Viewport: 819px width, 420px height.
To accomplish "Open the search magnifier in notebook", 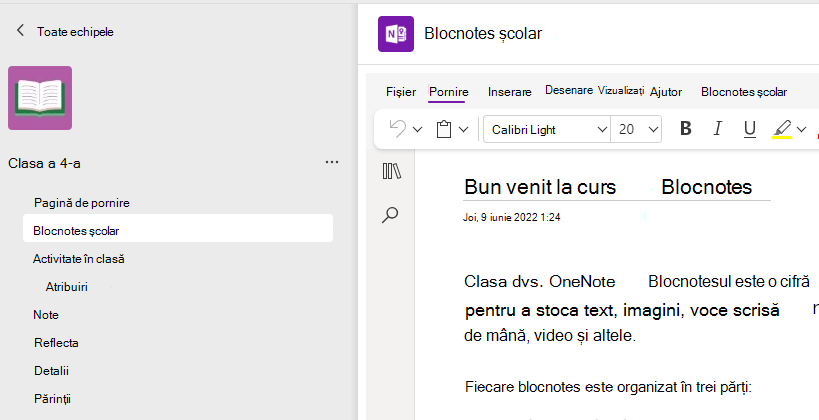I will point(390,215).
